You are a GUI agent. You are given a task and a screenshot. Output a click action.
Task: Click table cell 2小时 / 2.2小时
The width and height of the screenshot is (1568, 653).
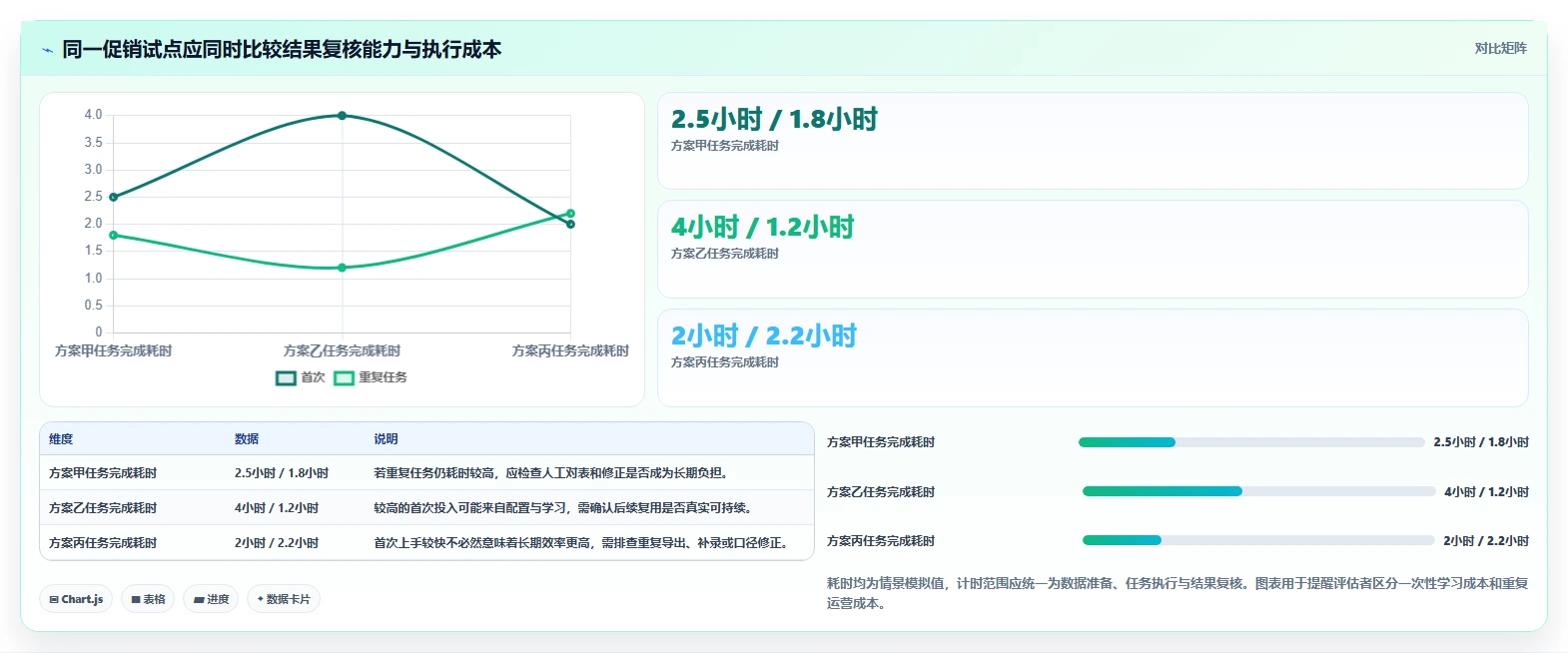click(x=277, y=543)
